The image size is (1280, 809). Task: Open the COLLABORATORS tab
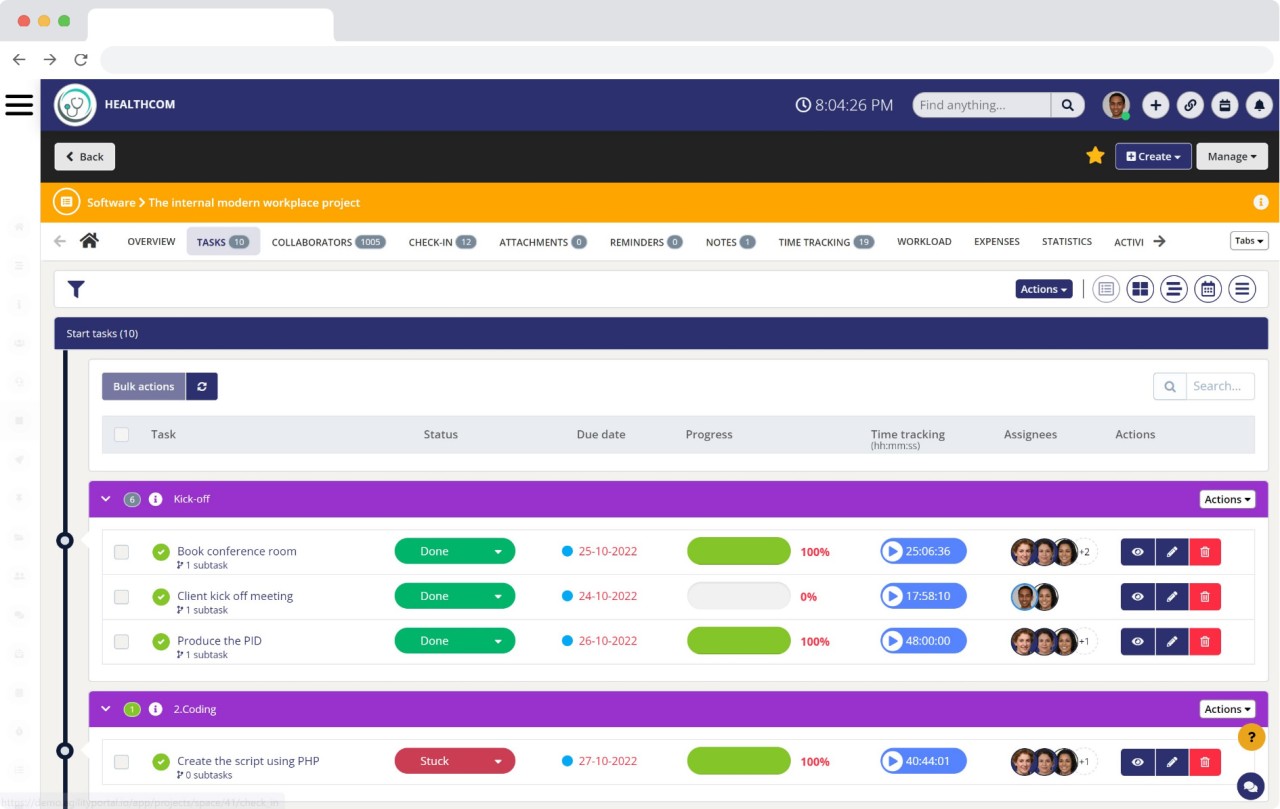click(316, 241)
